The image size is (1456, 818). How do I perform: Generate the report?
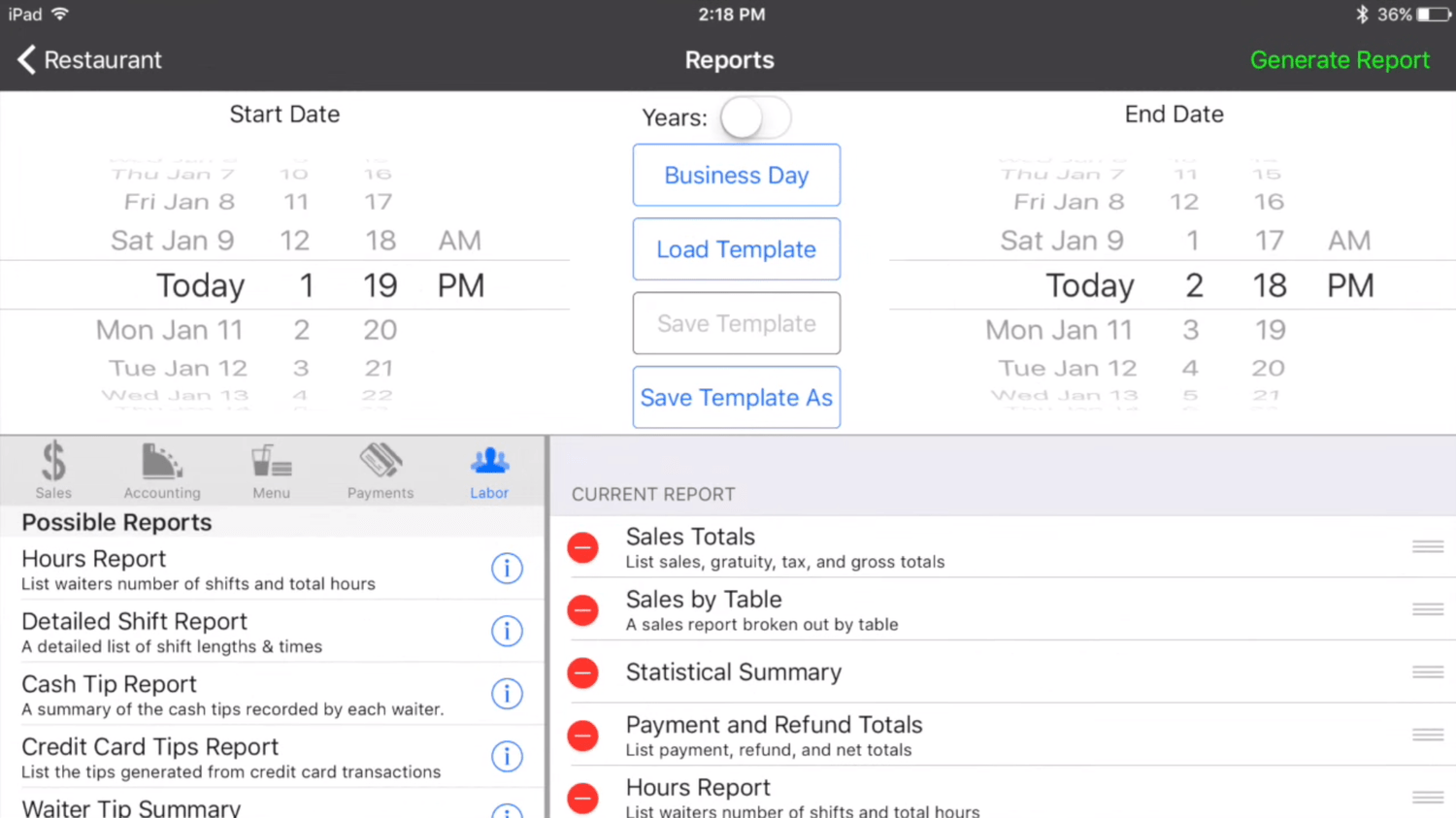pos(1340,59)
